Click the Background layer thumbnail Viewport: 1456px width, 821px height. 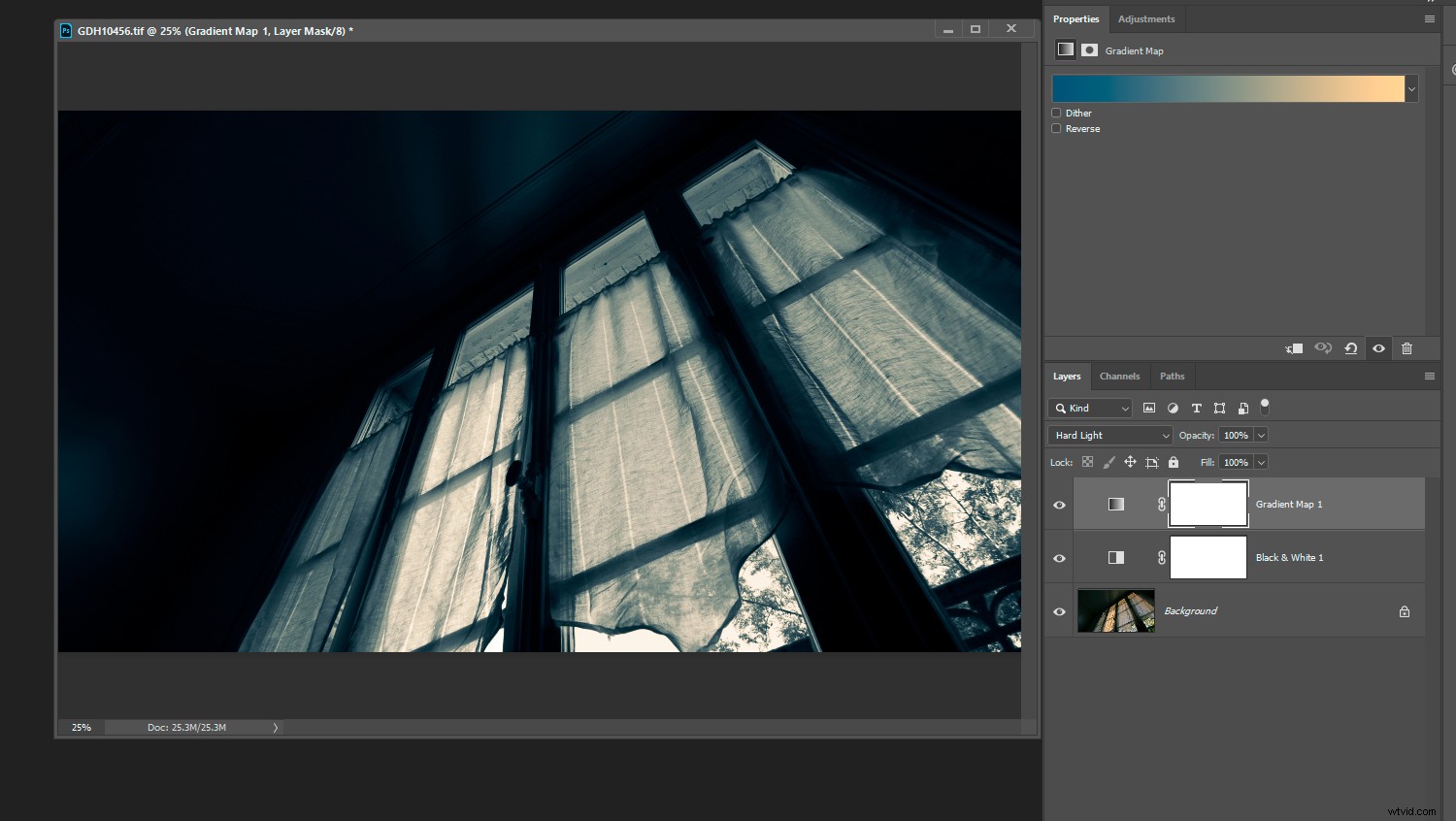click(x=1115, y=611)
